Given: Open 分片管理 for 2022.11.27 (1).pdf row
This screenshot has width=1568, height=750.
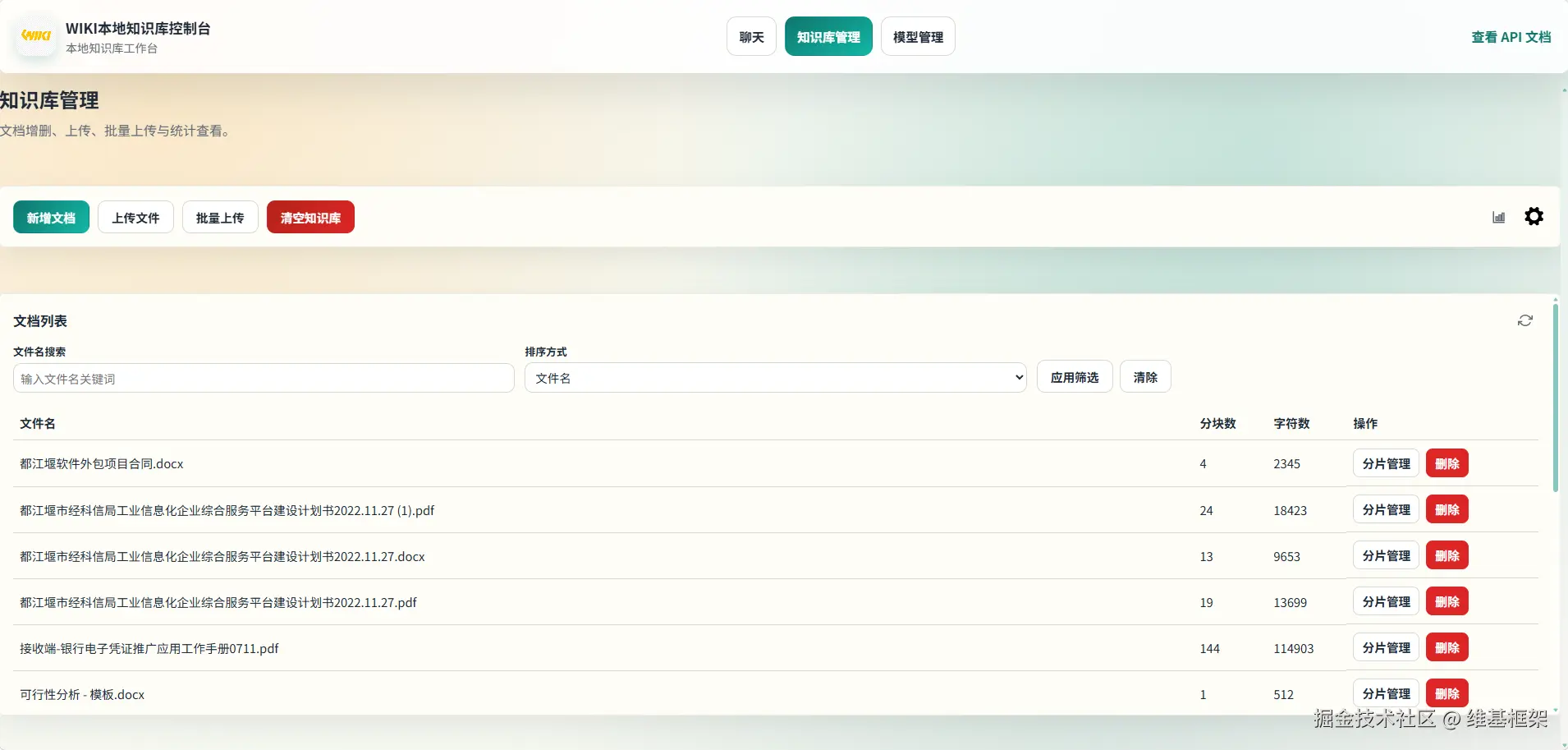Looking at the screenshot, I should (1386, 509).
